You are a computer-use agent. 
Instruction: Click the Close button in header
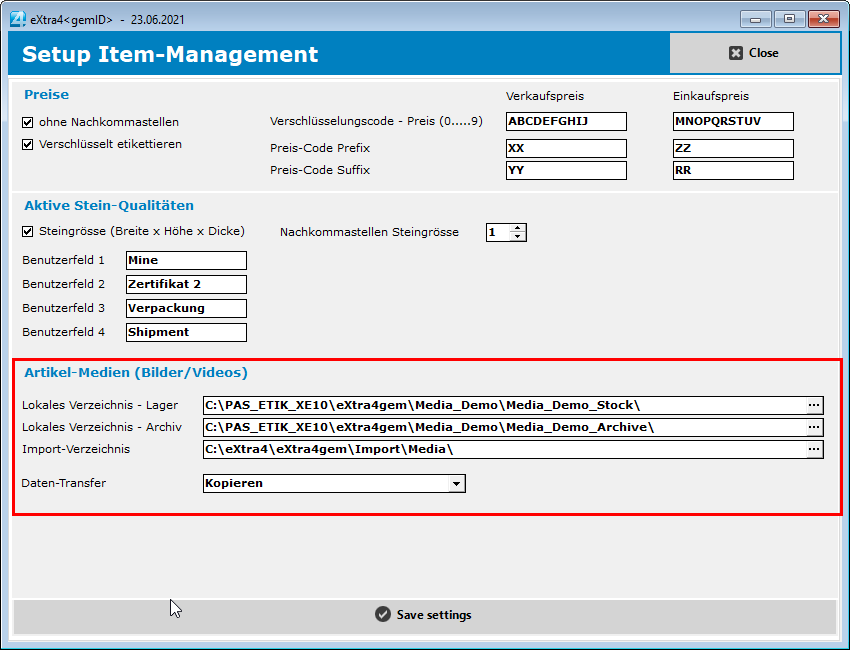click(x=754, y=53)
